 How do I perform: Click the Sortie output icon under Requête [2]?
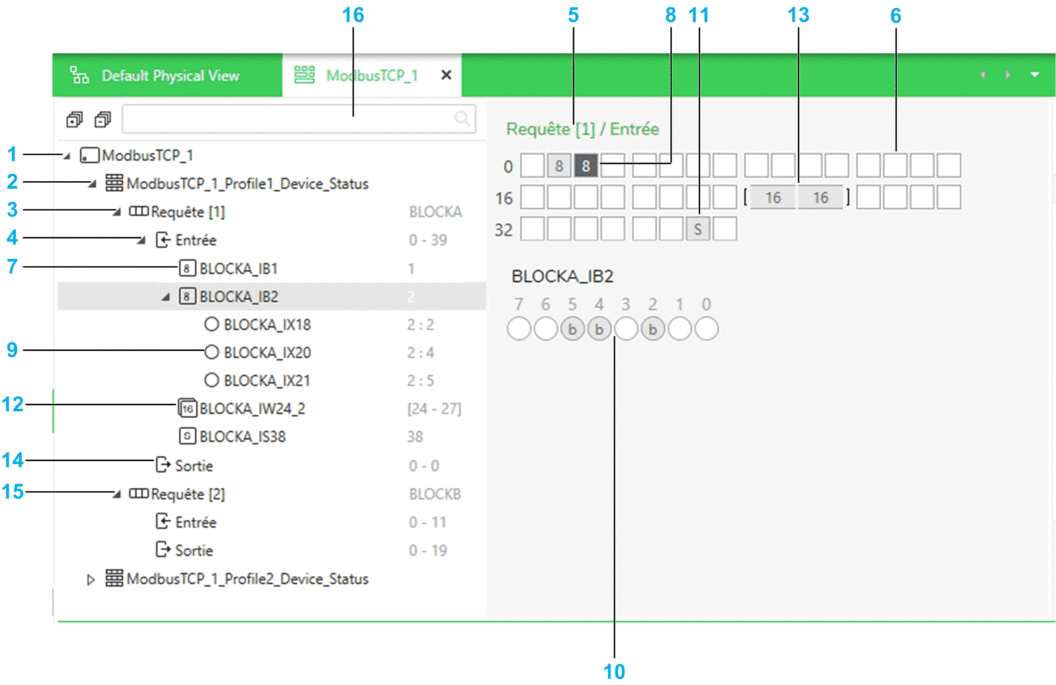click(x=162, y=550)
